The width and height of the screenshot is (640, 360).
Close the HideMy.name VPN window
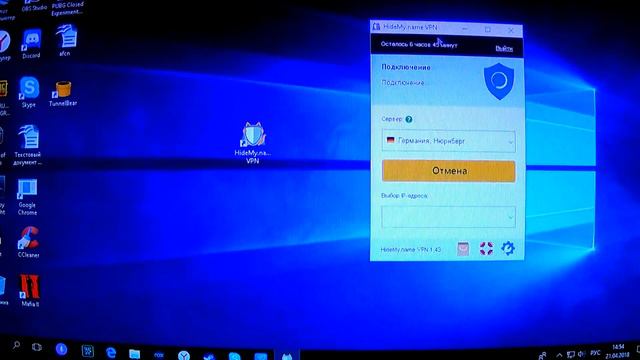click(x=511, y=30)
